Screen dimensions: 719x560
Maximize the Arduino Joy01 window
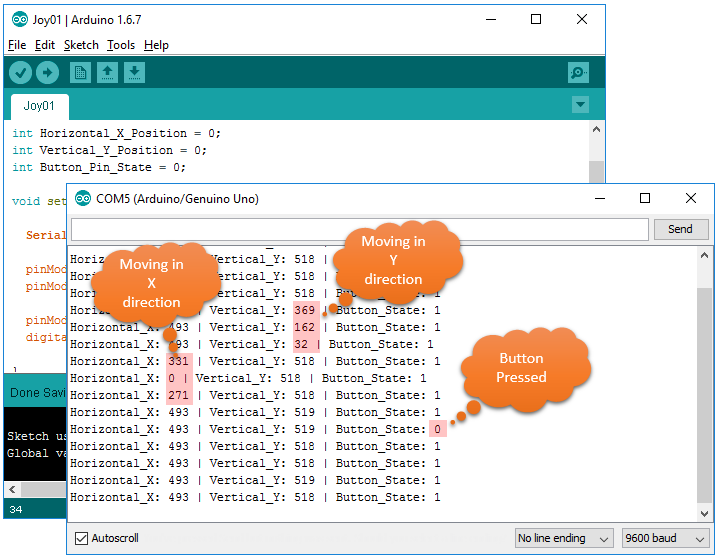coord(536,19)
